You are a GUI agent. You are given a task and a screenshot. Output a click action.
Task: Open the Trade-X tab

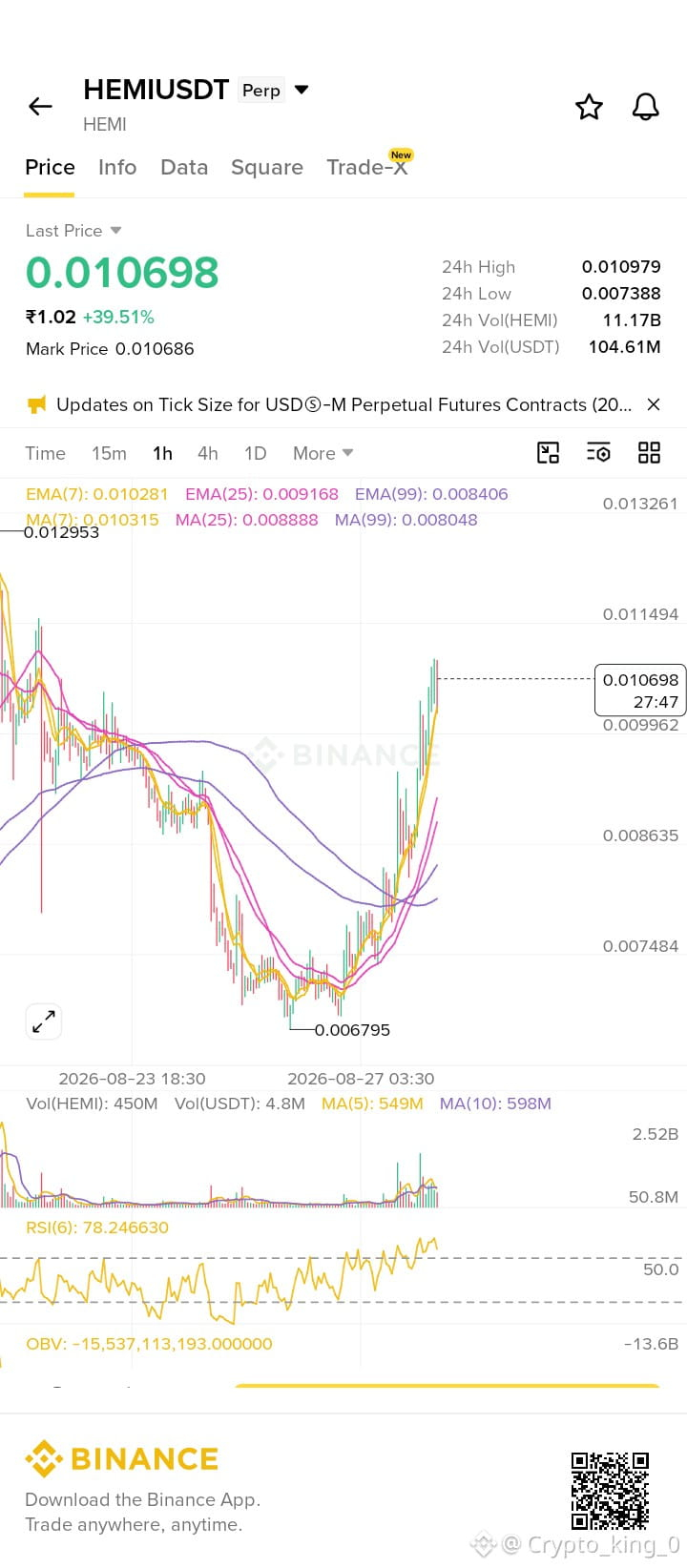[367, 167]
